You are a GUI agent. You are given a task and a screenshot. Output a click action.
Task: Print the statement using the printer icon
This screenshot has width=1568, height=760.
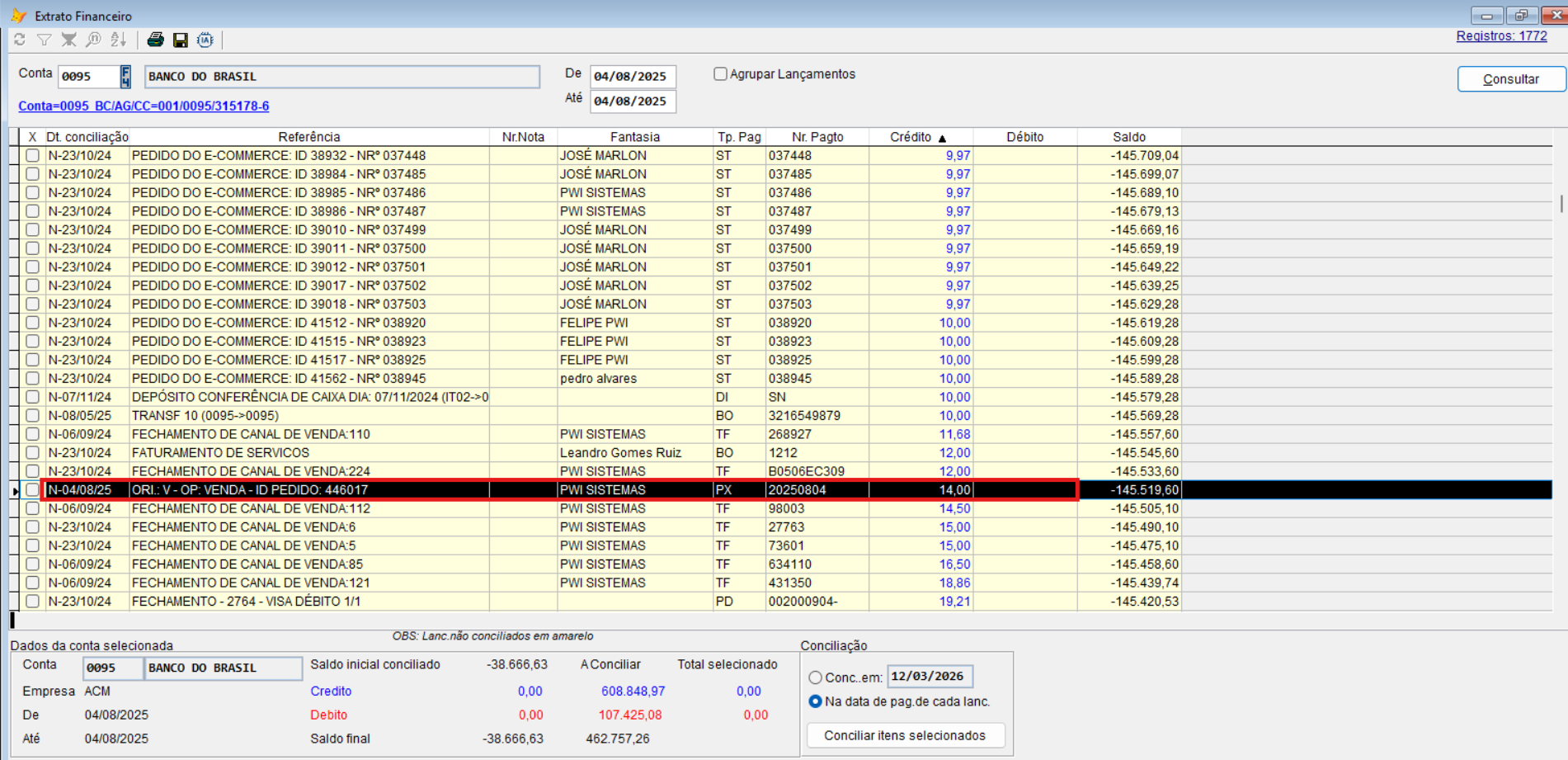pos(155,40)
